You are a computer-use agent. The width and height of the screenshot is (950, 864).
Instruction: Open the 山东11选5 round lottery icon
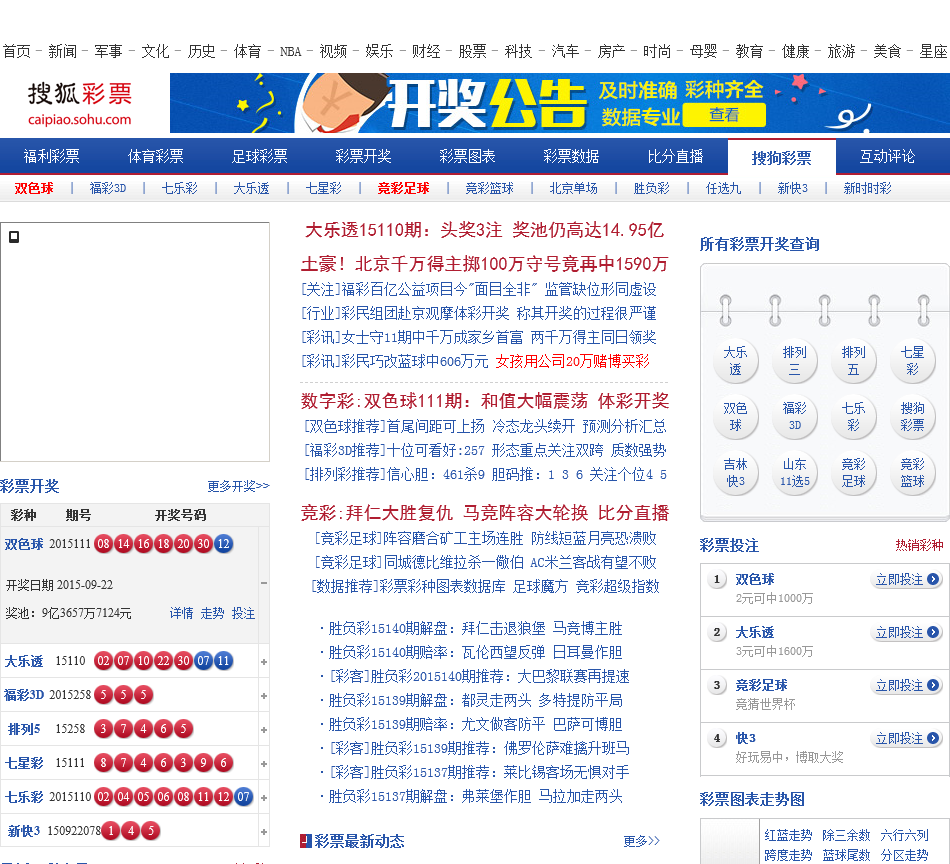794,473
